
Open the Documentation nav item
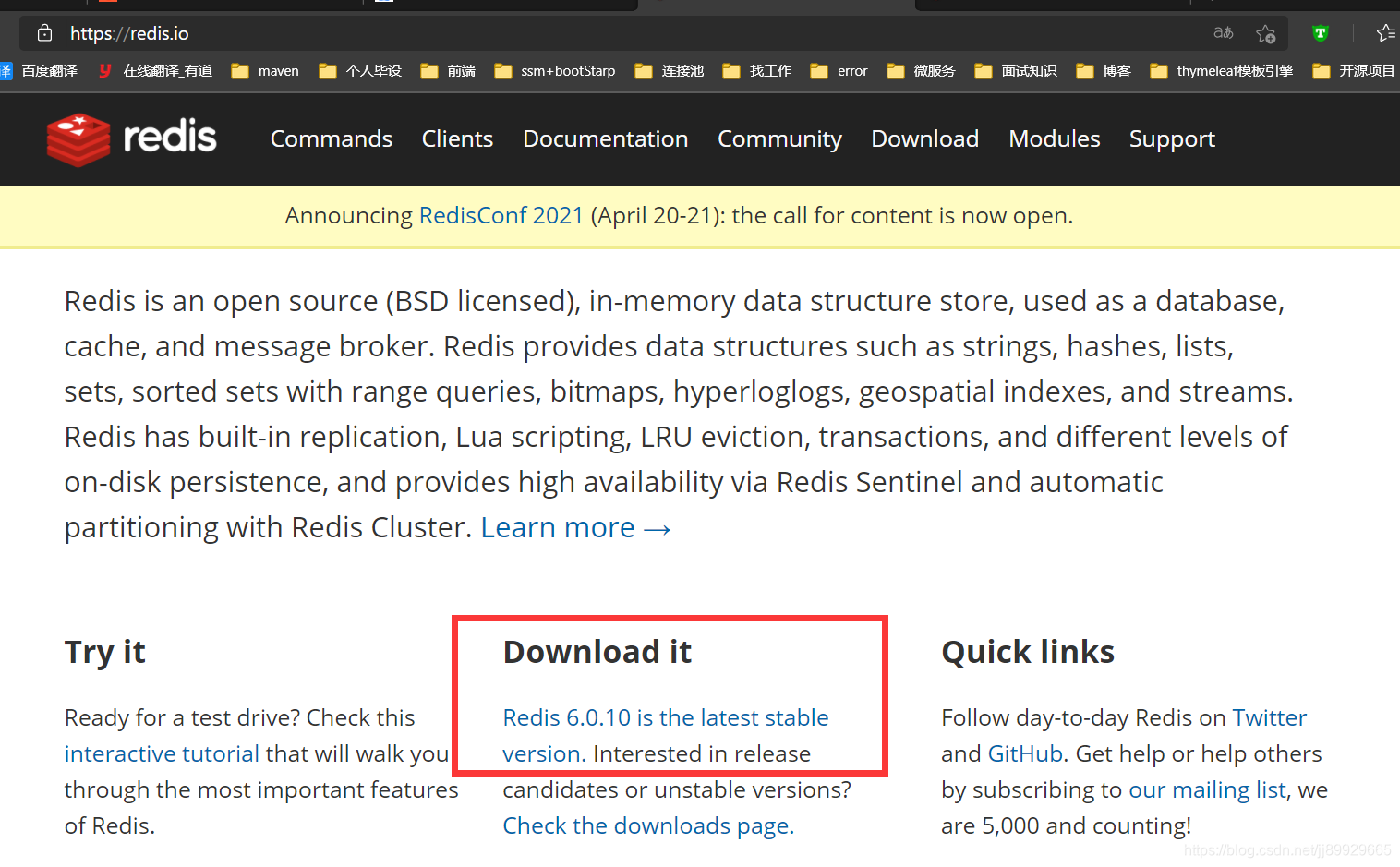tap(606, 139)
